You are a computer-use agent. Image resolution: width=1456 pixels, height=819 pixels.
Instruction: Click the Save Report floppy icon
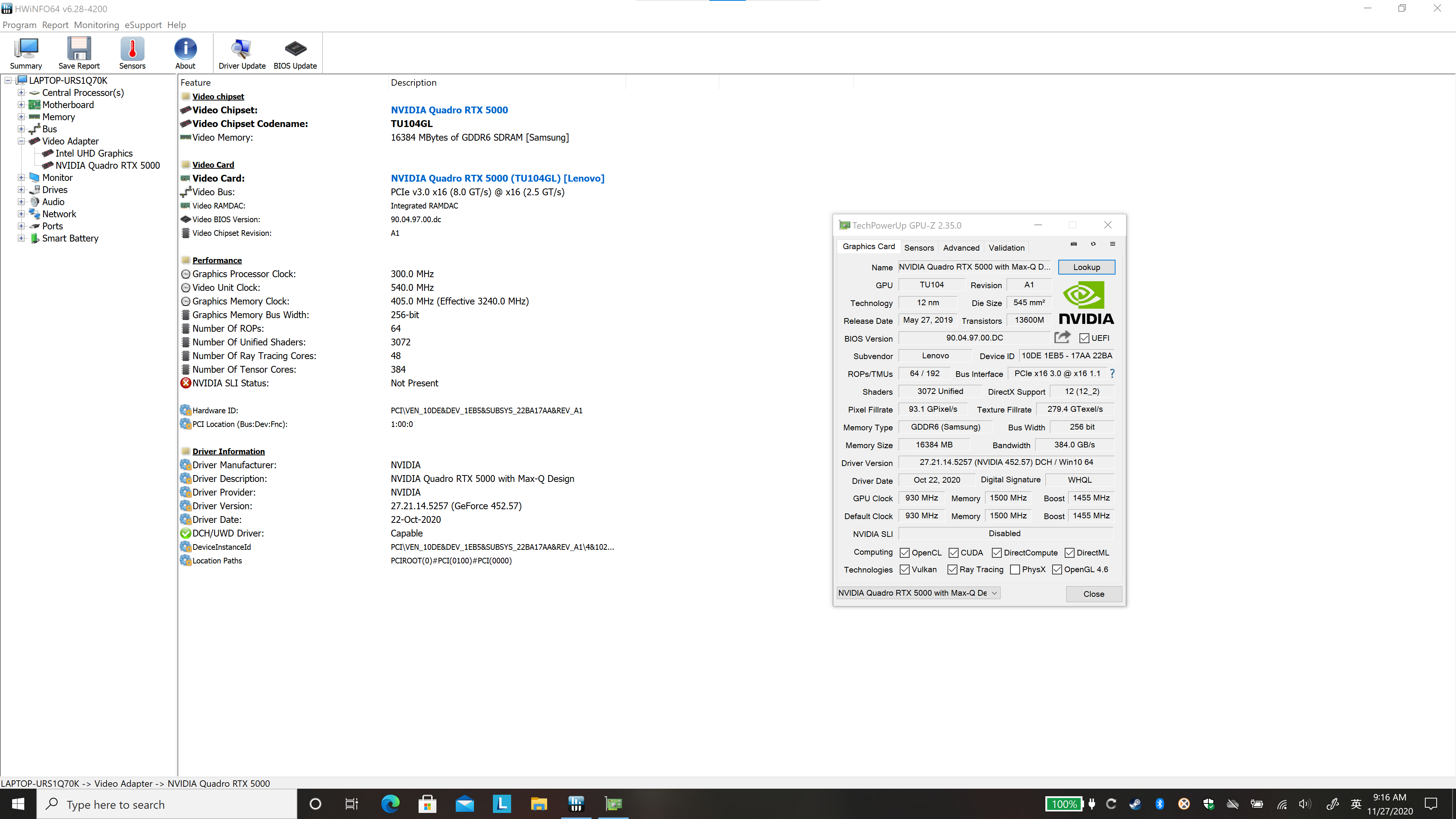tap(78, 53)
